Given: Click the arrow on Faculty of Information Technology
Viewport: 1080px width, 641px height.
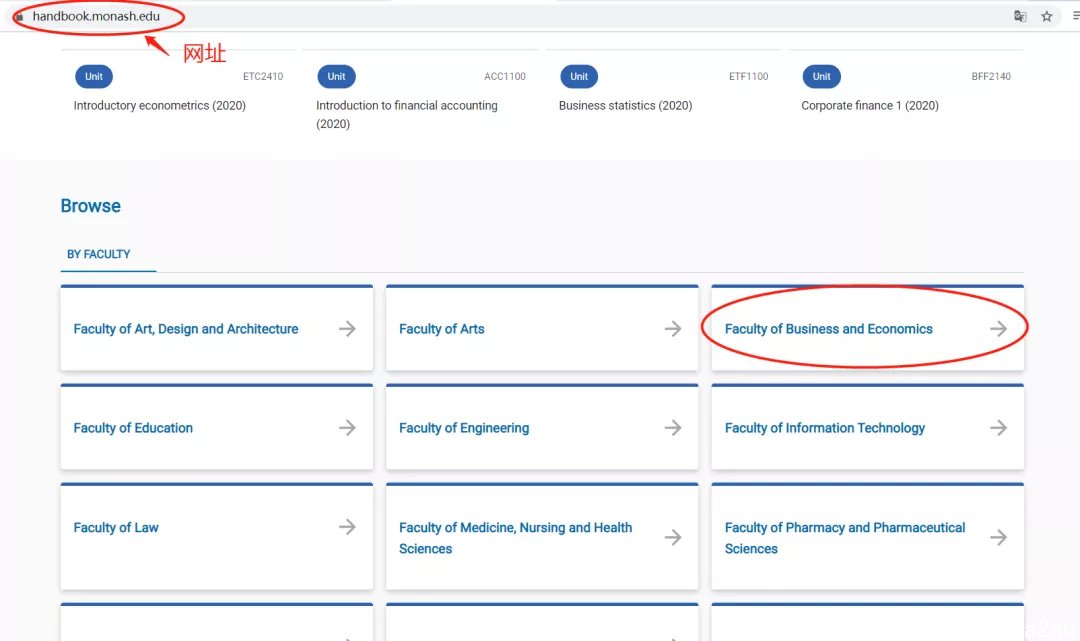Looking at the screenshot, I should point(999,428).
